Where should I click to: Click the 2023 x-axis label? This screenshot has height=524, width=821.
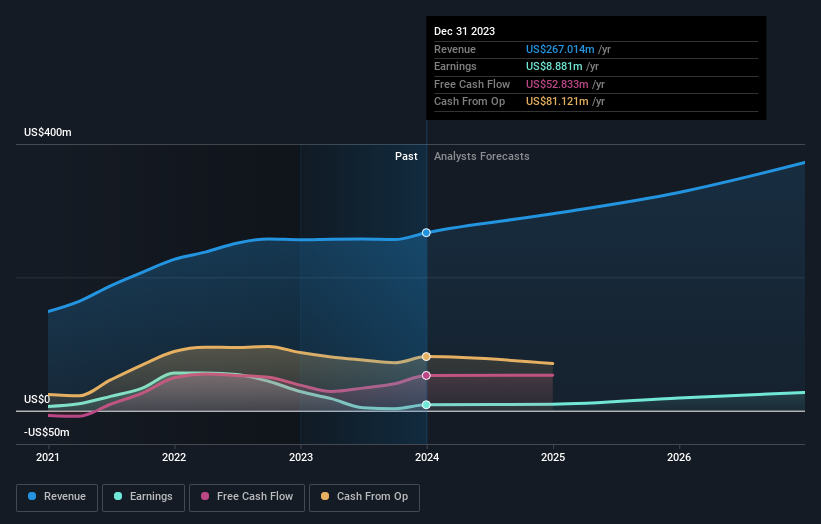[x=301, y=457]
